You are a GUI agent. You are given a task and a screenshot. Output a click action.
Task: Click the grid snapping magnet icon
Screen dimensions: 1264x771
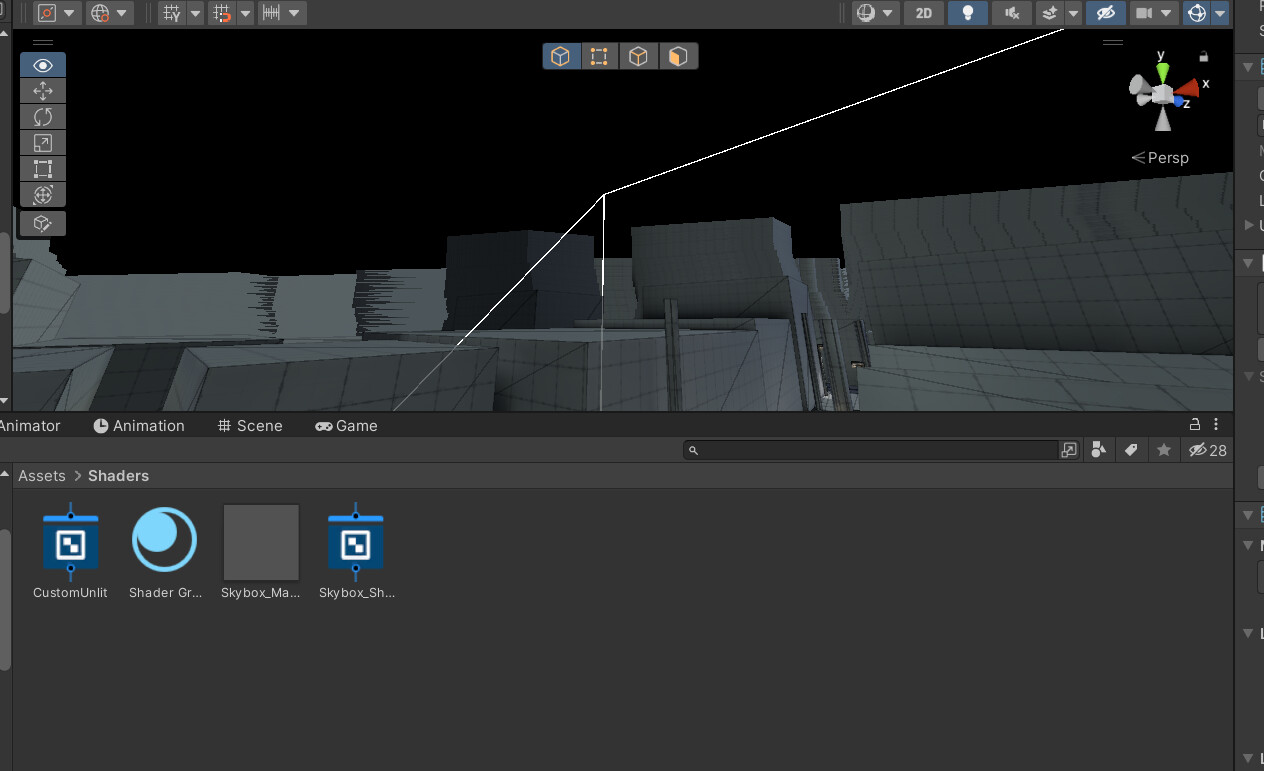click(x=222, y=13)
